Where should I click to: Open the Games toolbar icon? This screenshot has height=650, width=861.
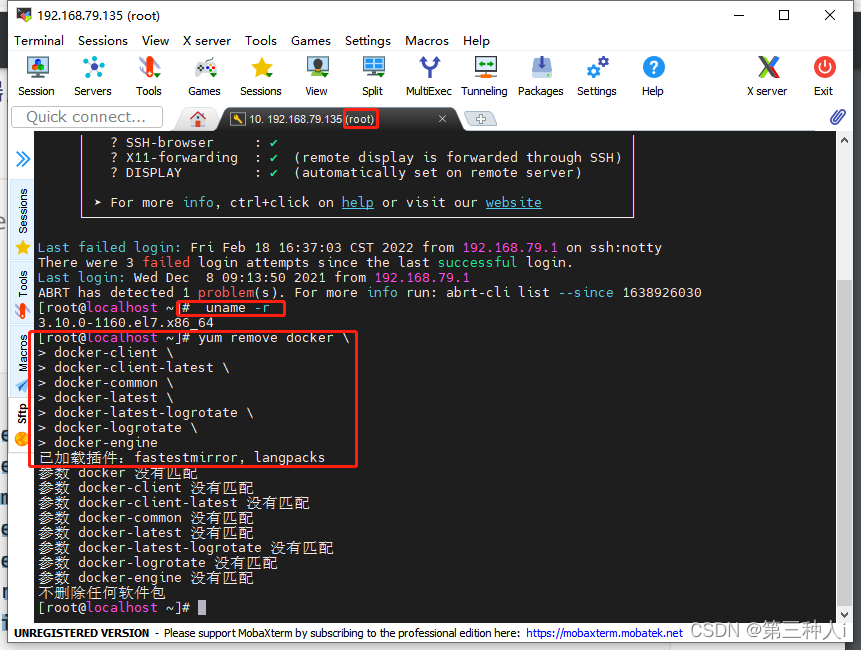204,76
